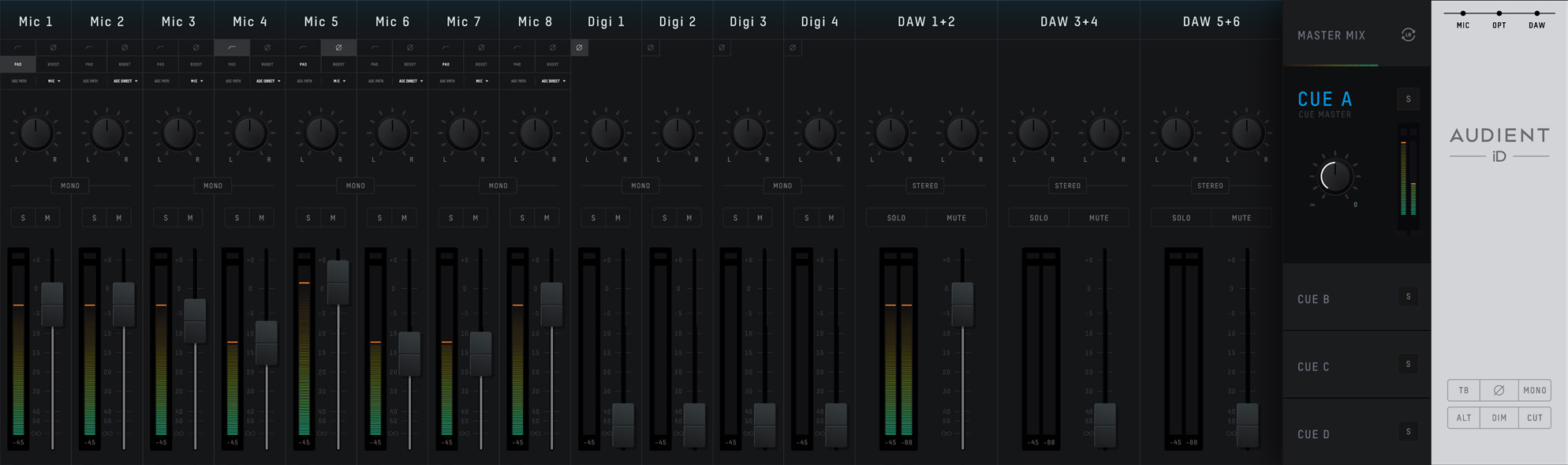1568x465 pixels.
Task: Toggle the Digi 3 phase invert icon
Action: click(722, 48)
